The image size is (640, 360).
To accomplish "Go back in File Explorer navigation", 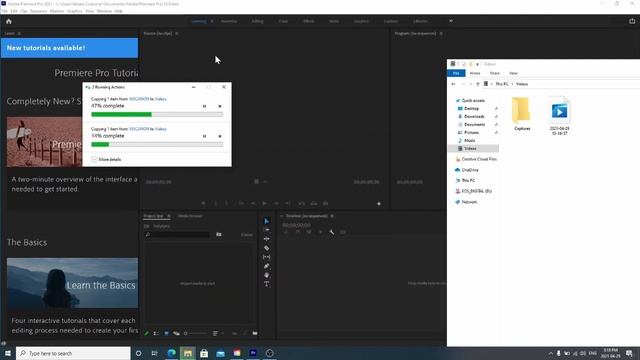I will [453, 84].
